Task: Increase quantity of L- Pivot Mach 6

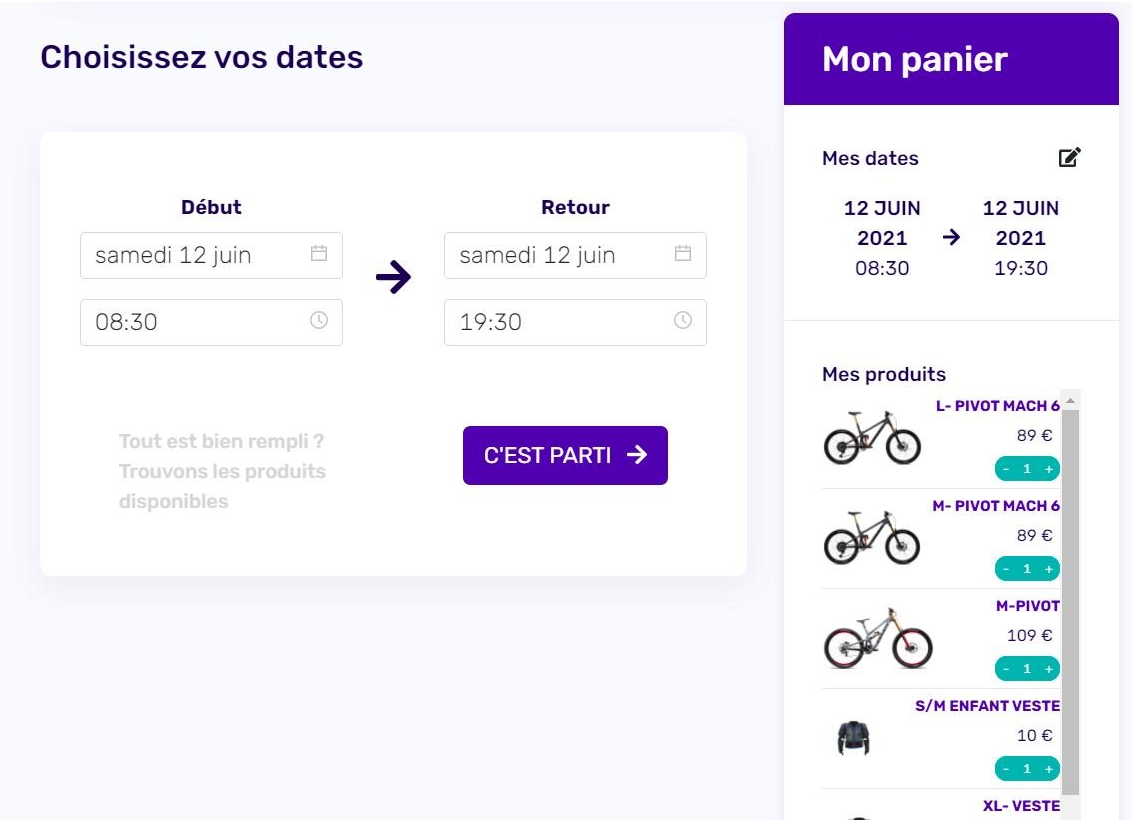Action: click(x=1049, y=469)
